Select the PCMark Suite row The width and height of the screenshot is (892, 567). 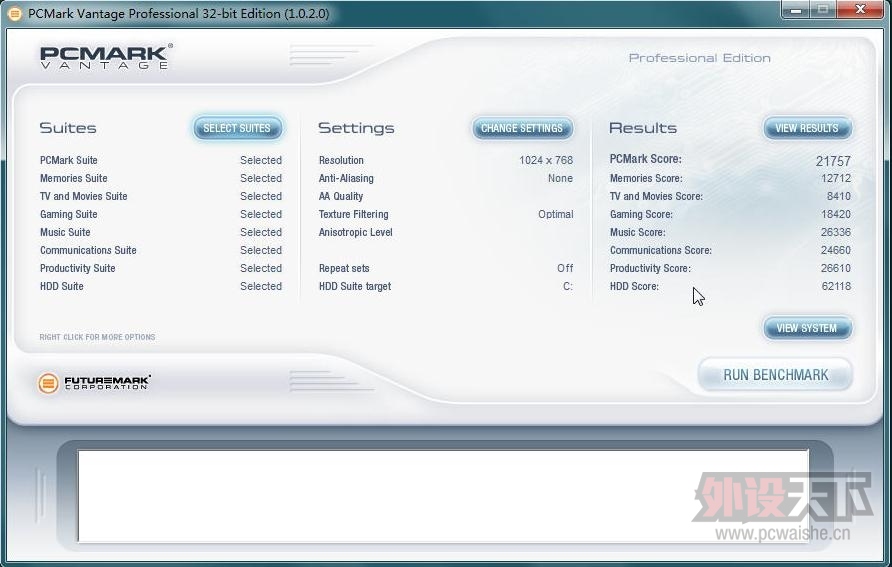click(160, 160)
